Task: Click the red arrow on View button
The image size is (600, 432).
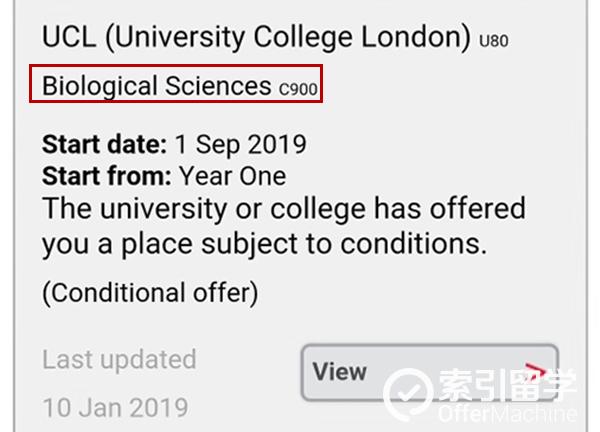Action: click(536, 370)
